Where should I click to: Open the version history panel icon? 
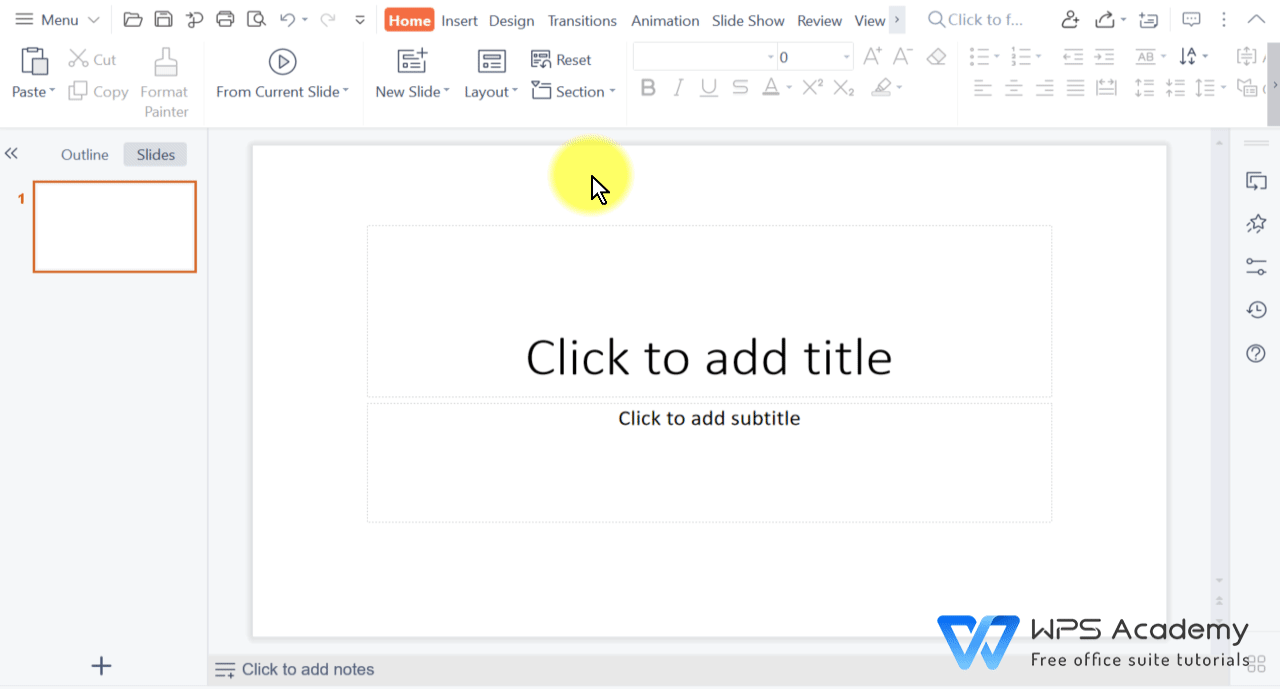[1256, 310]
